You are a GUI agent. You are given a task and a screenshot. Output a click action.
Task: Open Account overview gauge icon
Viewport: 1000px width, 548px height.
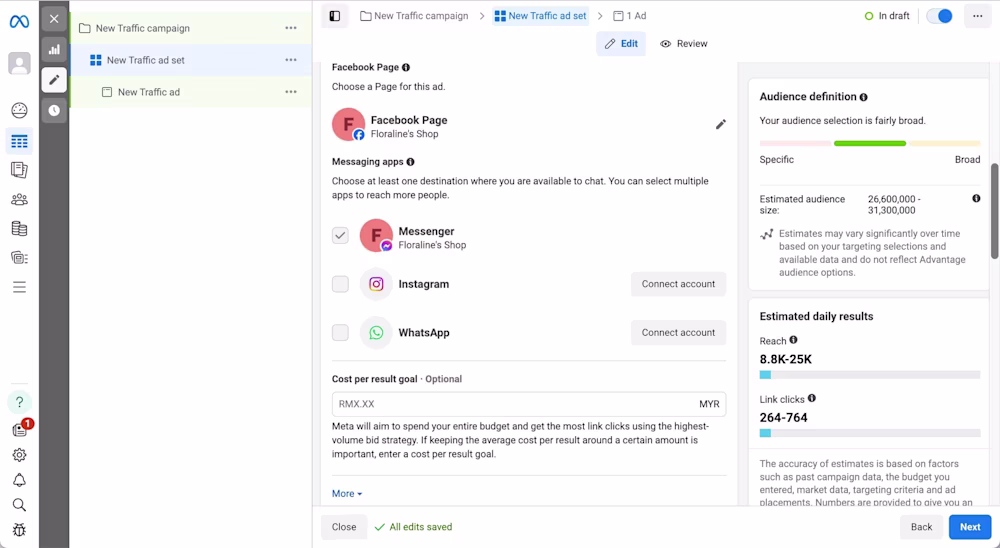19,110
